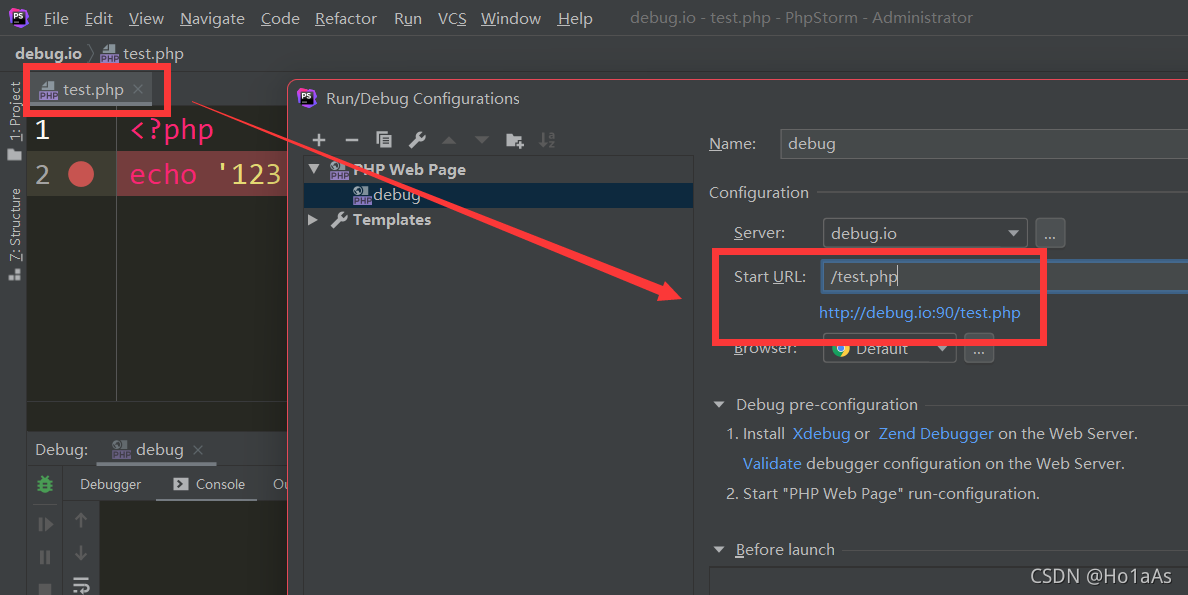Open the Server debug.io dropdown
This screenshot has height=595, width=1188.
[x=925, y=233]
